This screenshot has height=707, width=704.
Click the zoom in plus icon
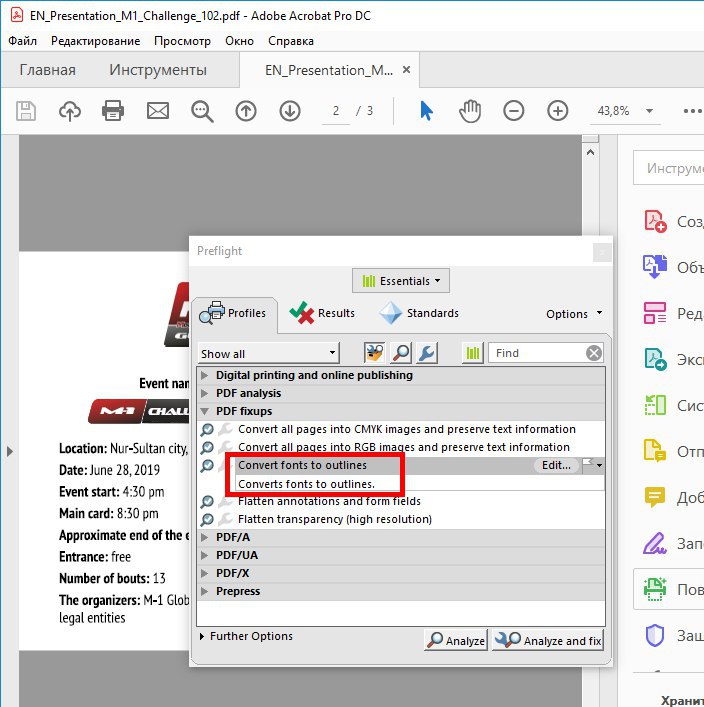pyautogui.click(x=557, y=111)
